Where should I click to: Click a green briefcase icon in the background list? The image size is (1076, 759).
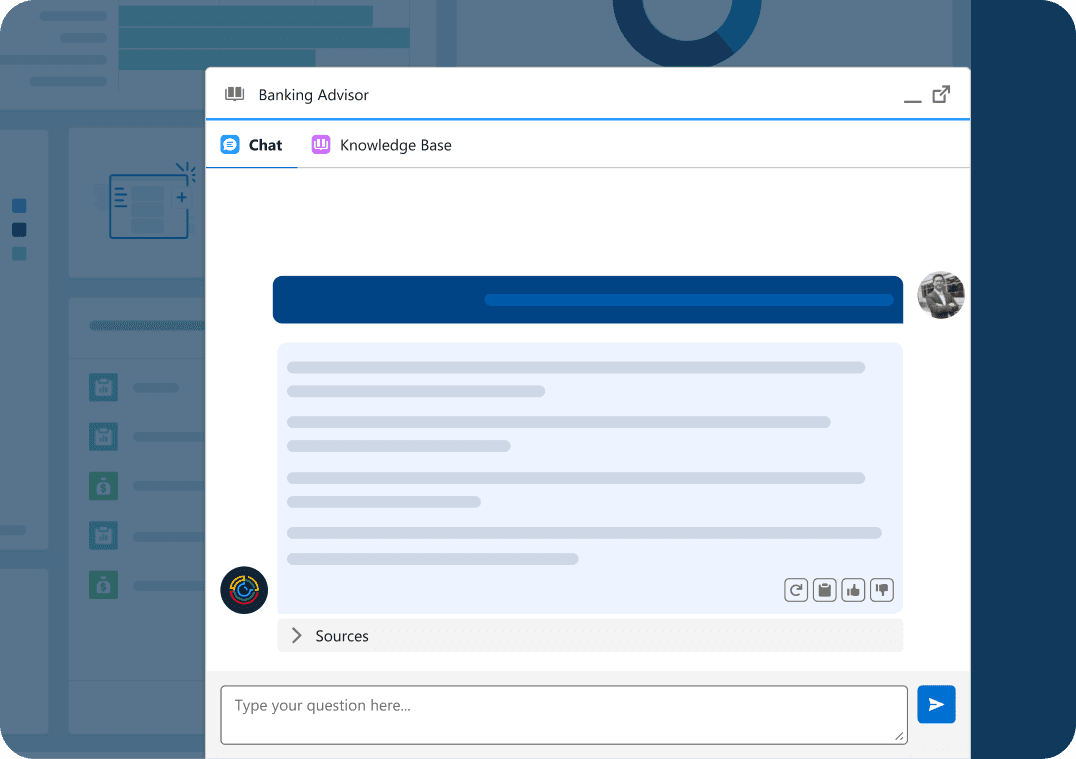point(103,486)
